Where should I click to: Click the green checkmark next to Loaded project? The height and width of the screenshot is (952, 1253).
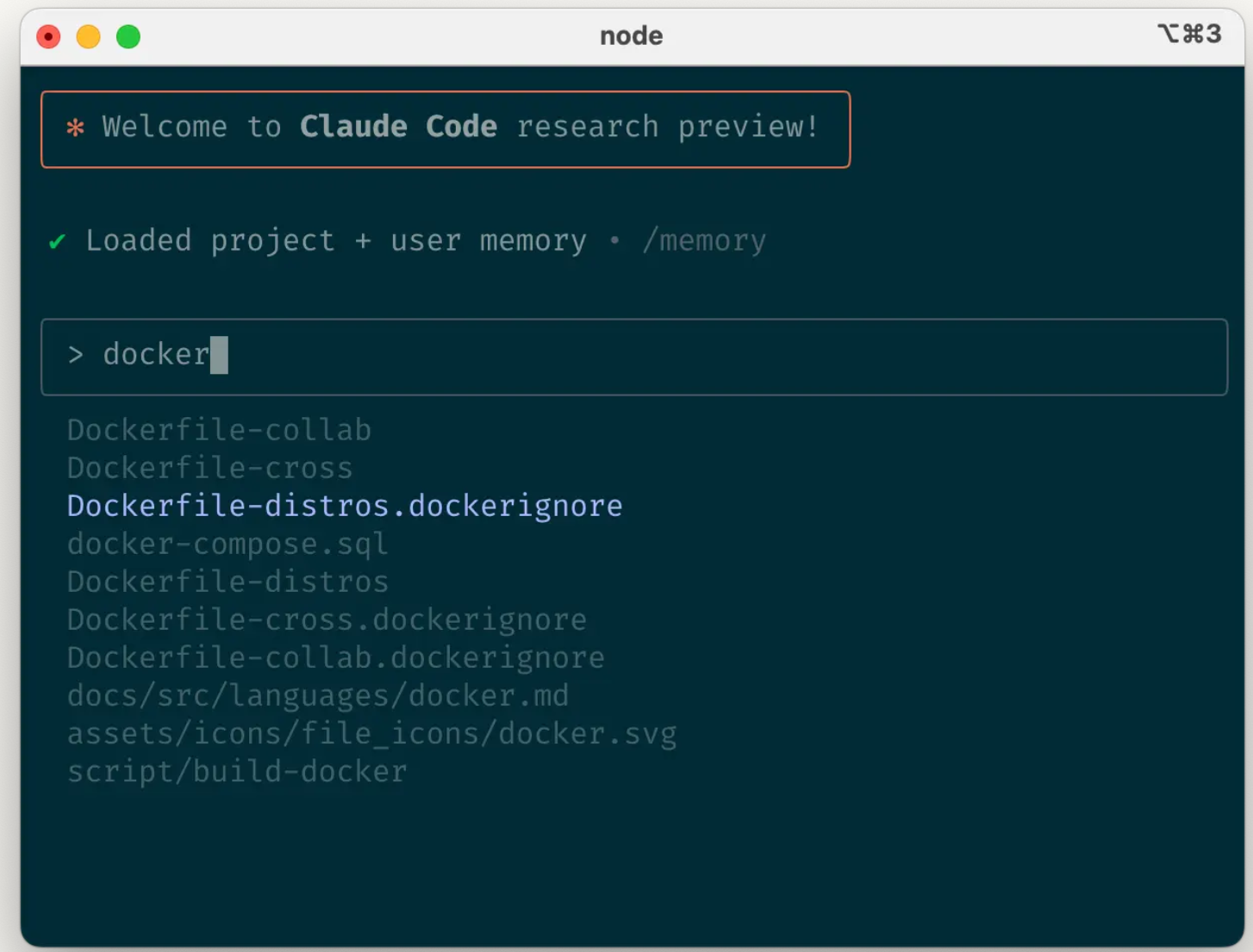(58, 242)
